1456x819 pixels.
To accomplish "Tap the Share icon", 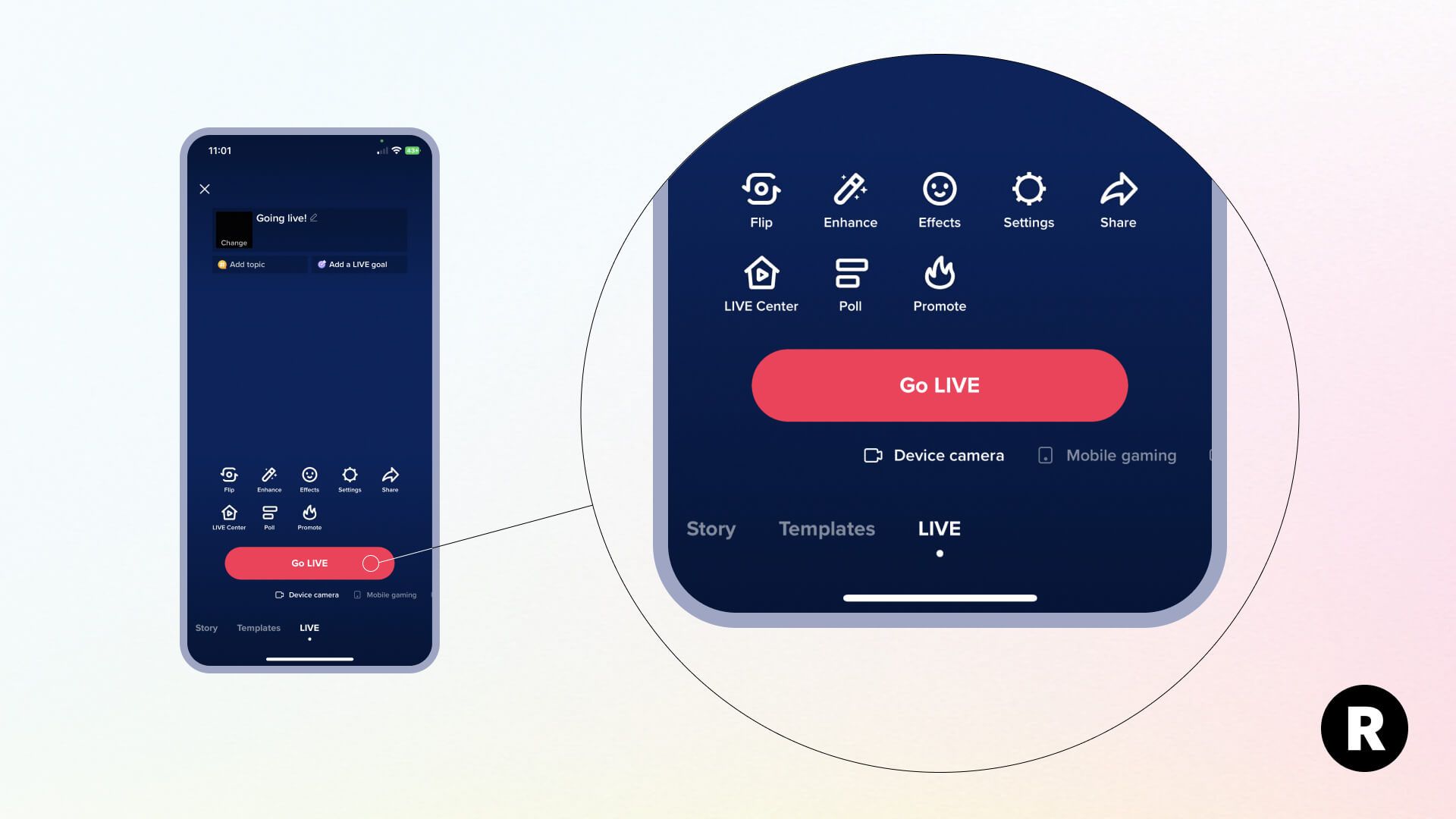I will pyautogui.click(x=390, y=474).
